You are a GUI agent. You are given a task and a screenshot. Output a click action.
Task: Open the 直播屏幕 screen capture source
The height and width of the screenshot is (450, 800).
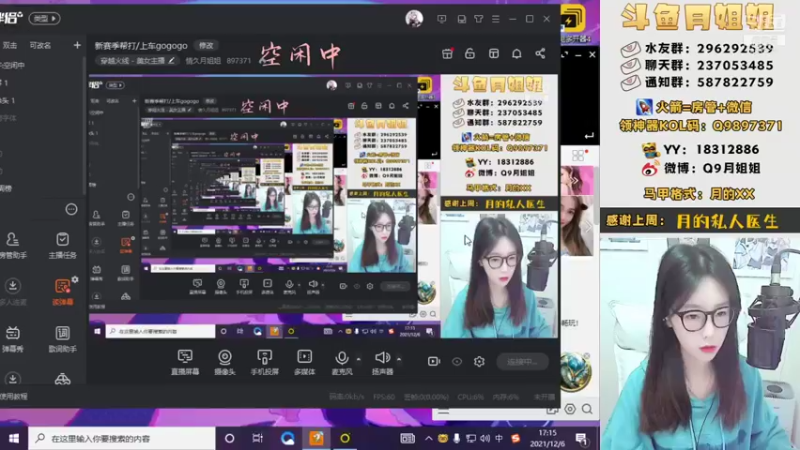point(185,362)
